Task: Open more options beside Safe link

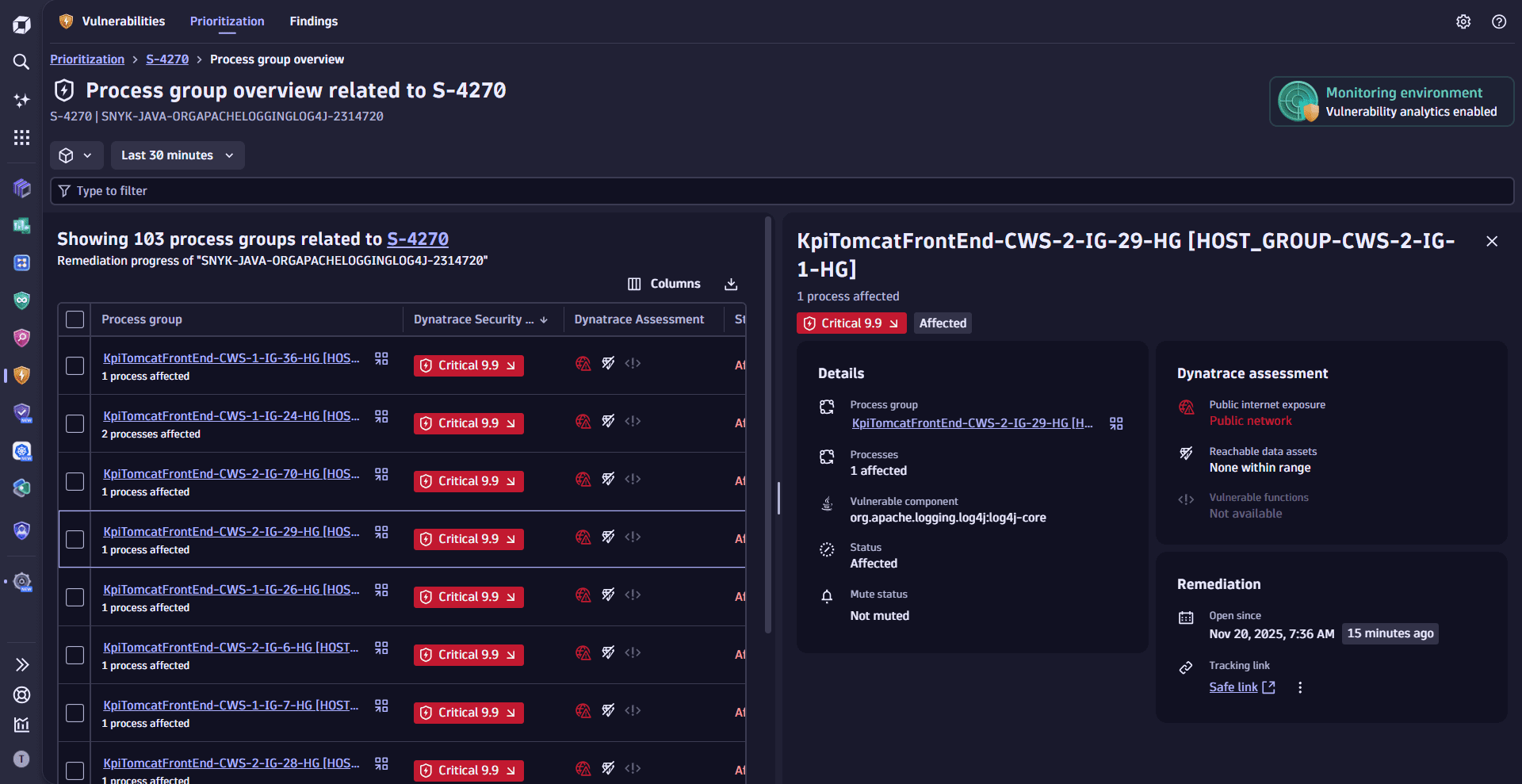Action: (x=1300, y=687)
